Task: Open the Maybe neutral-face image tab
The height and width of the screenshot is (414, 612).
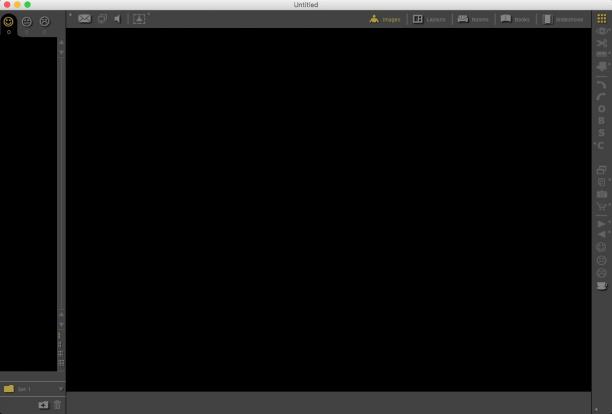Action: tap(27, 21)
